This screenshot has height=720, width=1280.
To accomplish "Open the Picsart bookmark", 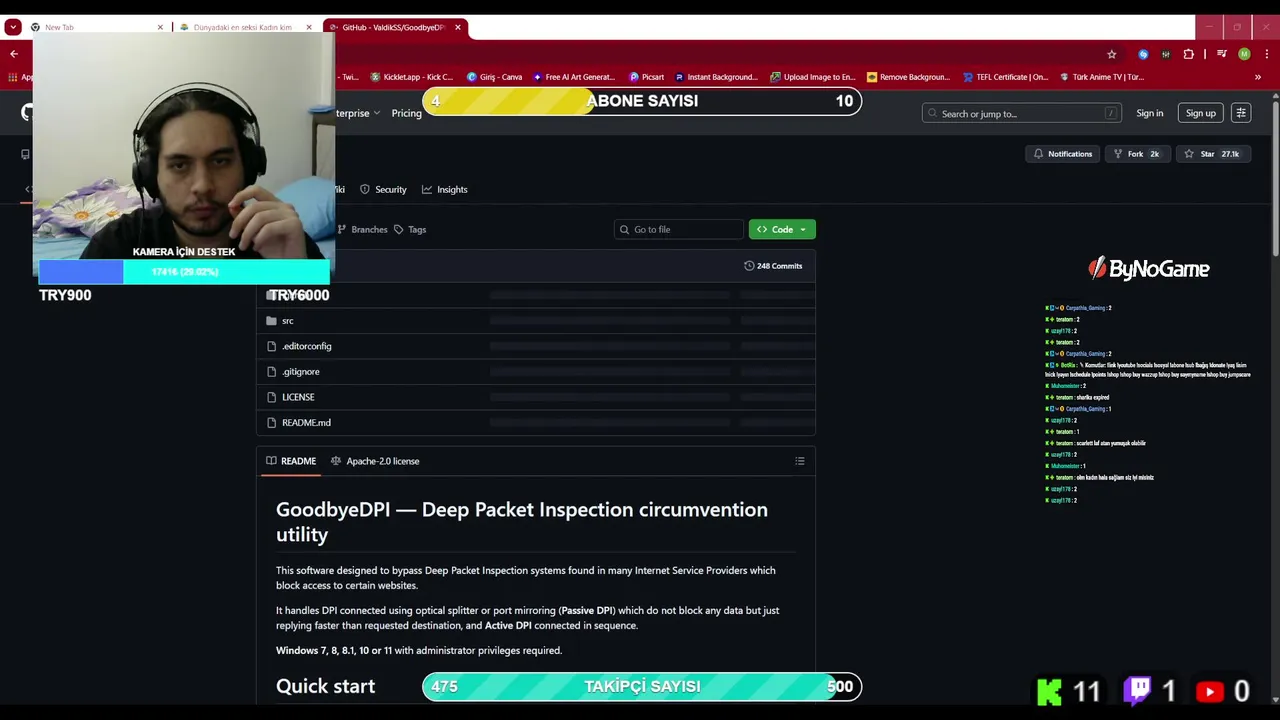I will point(647,77).
